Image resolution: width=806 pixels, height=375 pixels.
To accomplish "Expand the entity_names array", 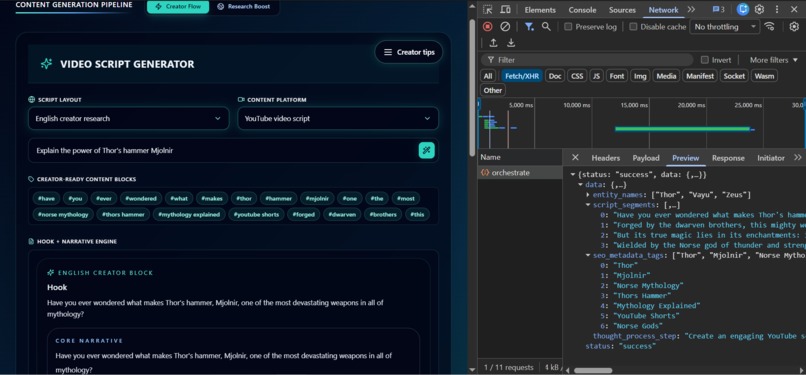I will pyautogui.click(x=588, y=195).
